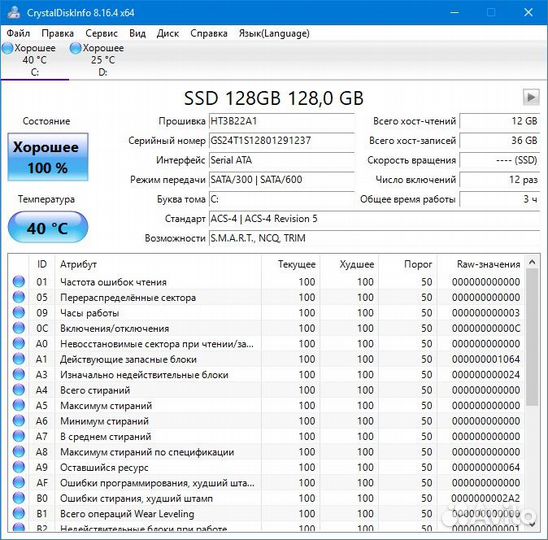
Task: Click the status icon for Максимум стираний A5 row
Action: pyautogui.click(x=19, y=405)
